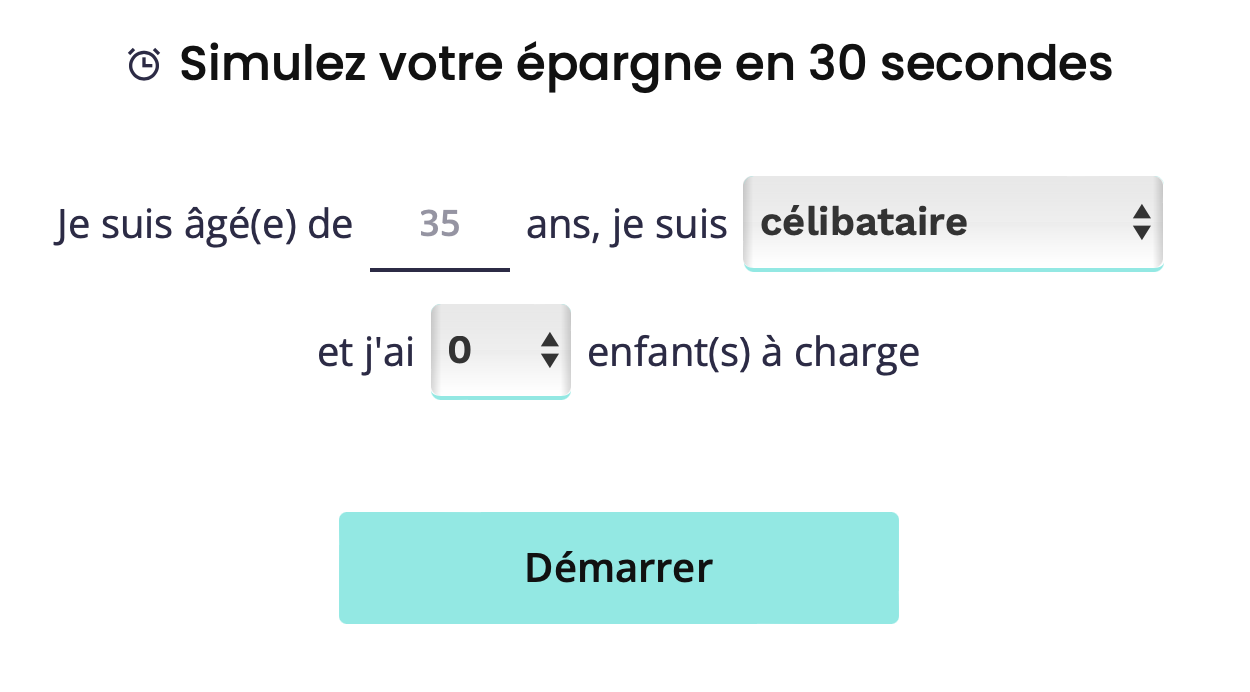
Task: Expand the children count dropdown showing 0
Action: click(x=501, y=351)
